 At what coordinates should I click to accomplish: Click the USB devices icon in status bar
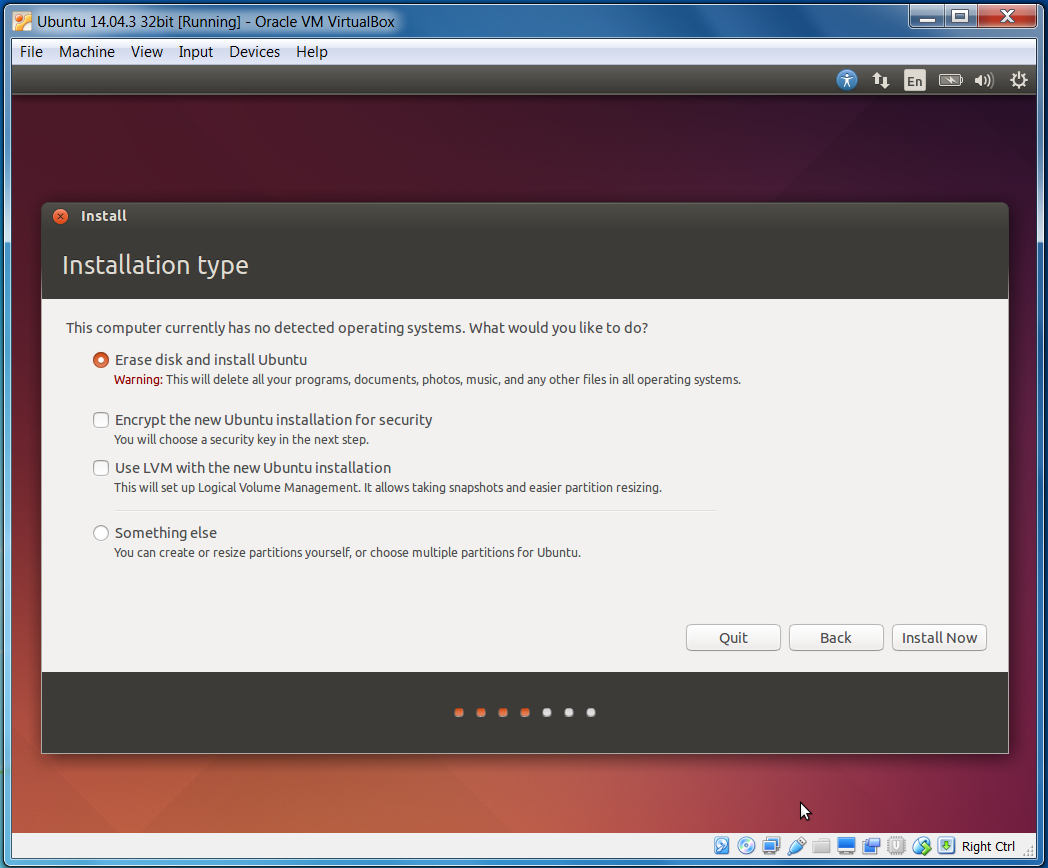[796, 845]
